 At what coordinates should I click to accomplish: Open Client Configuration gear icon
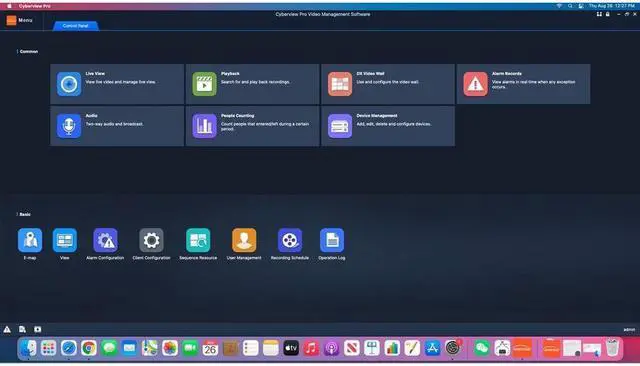[151, 240]
